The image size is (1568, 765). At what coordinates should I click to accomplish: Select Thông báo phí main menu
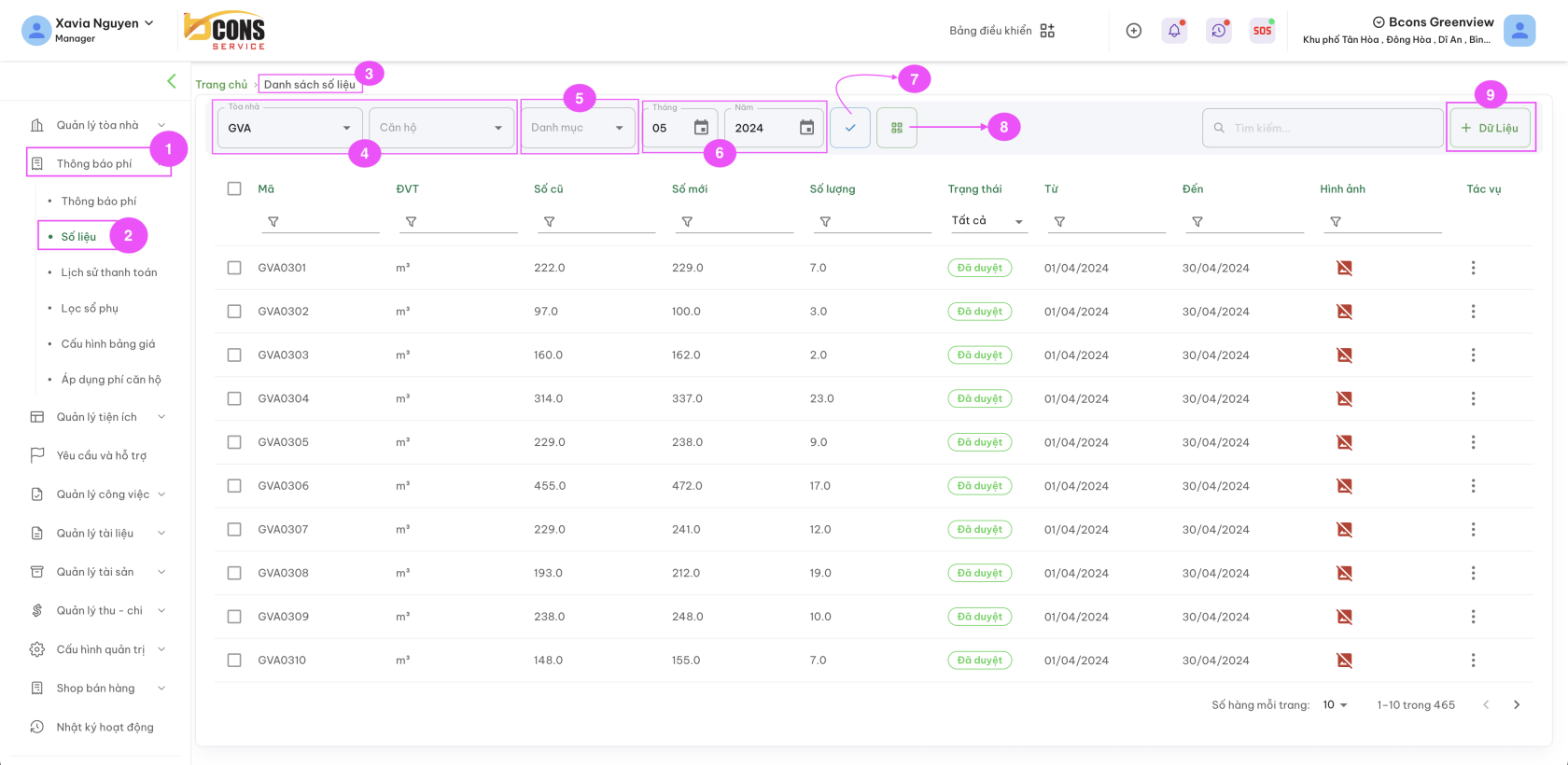pos(98,163)
